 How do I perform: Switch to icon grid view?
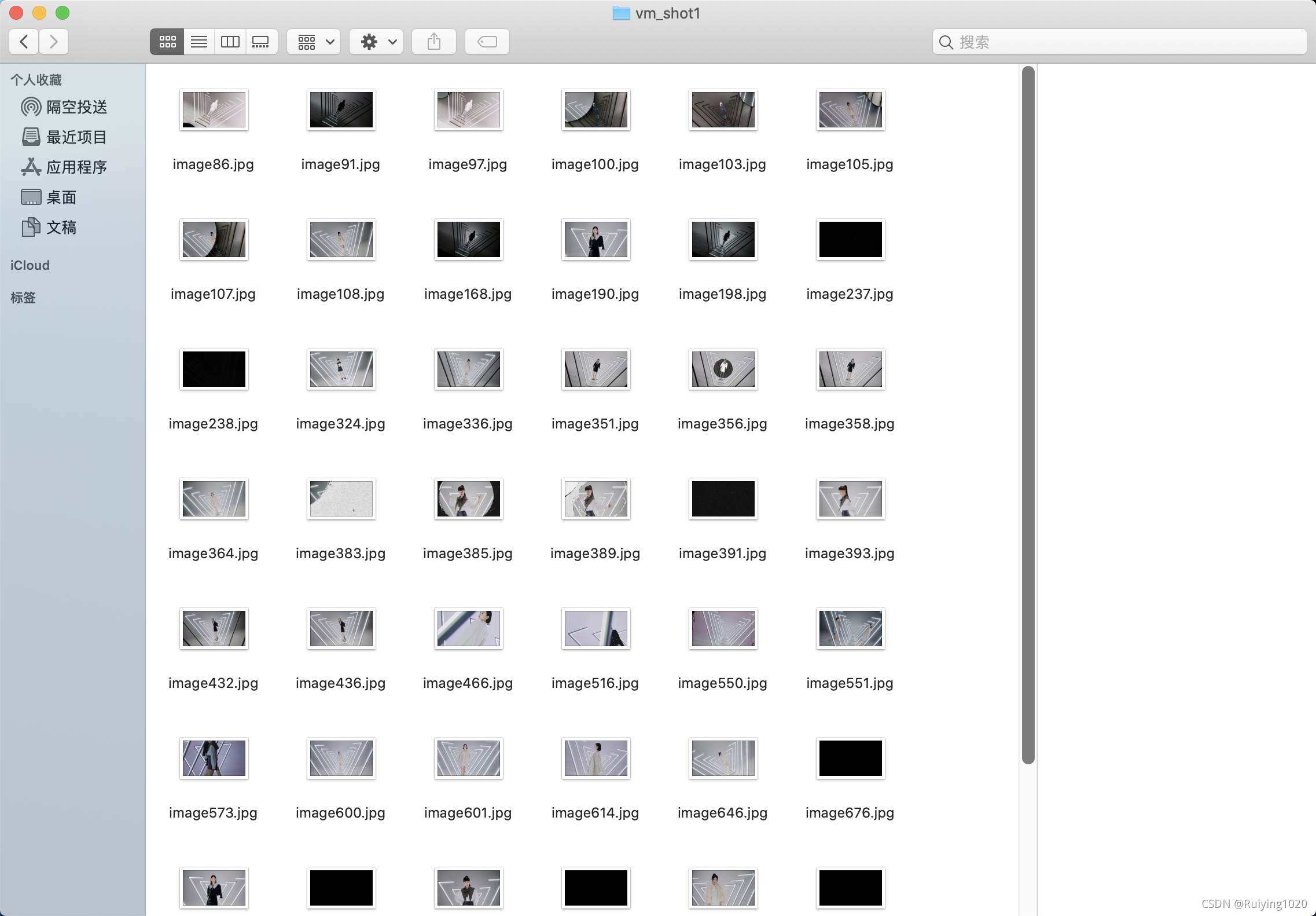click(167, 42)
